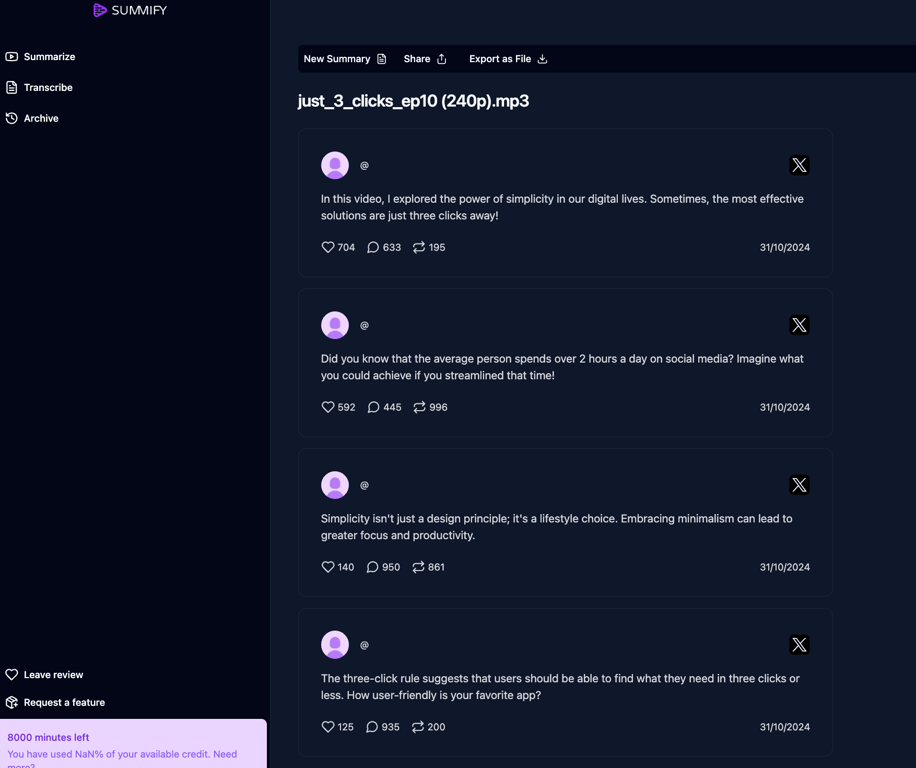
Task: Click the Share upload icon
Action: coord(442,59)
